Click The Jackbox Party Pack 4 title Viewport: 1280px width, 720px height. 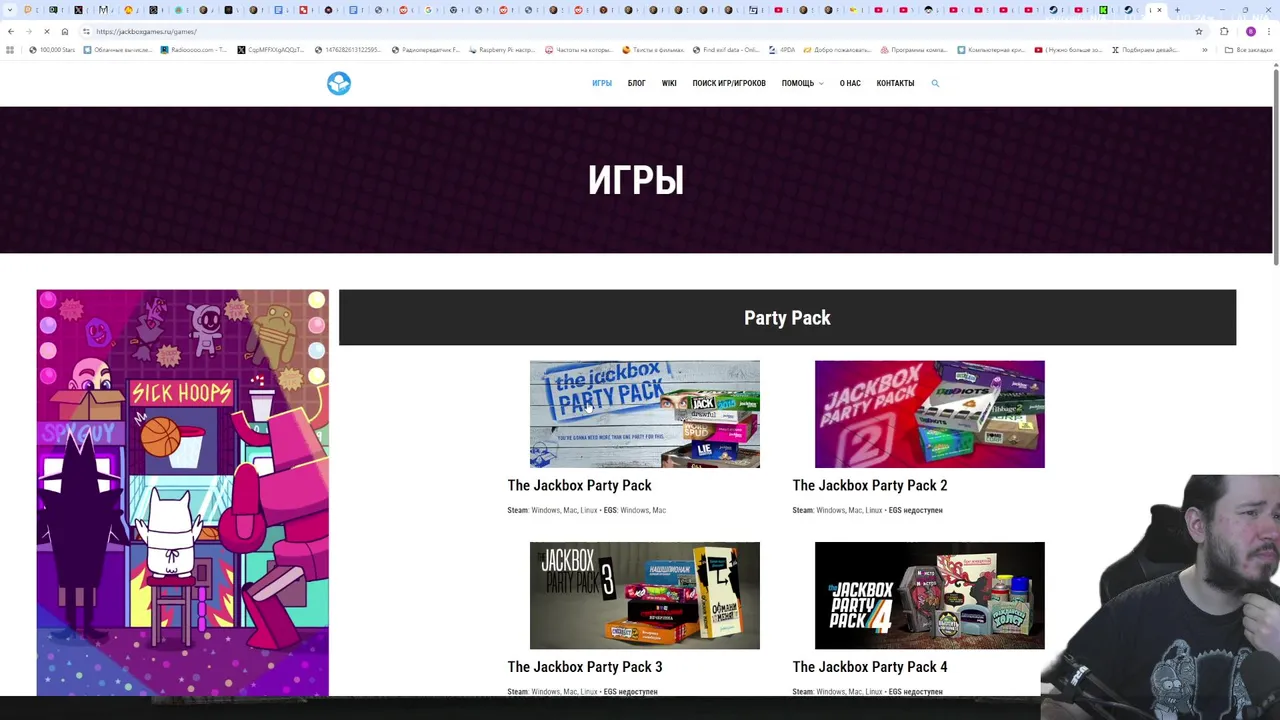click(869, 667)
